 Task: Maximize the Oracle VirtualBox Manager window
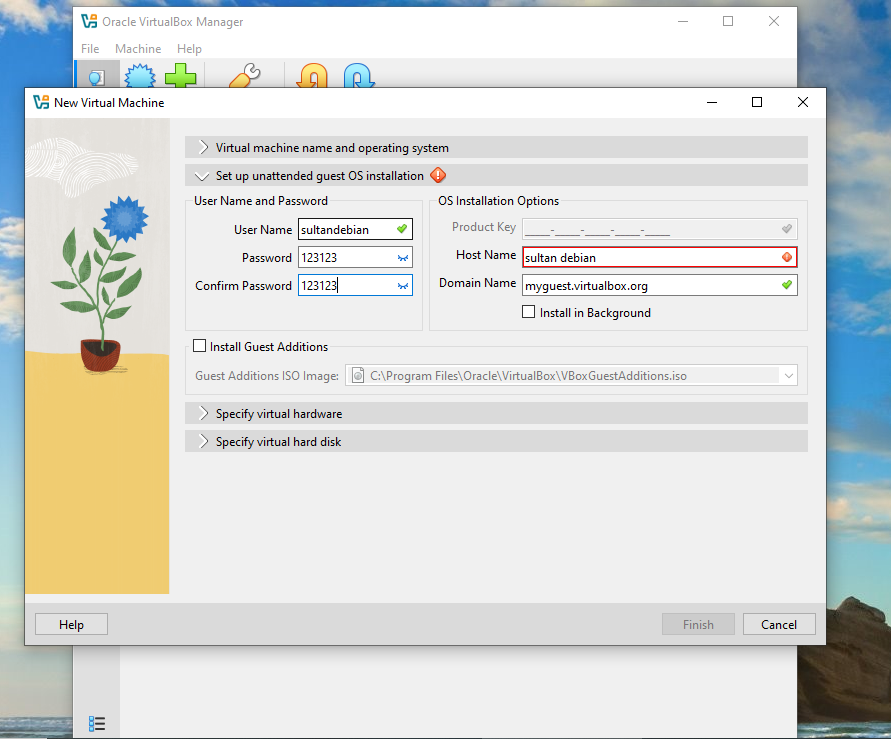point(728,22)
